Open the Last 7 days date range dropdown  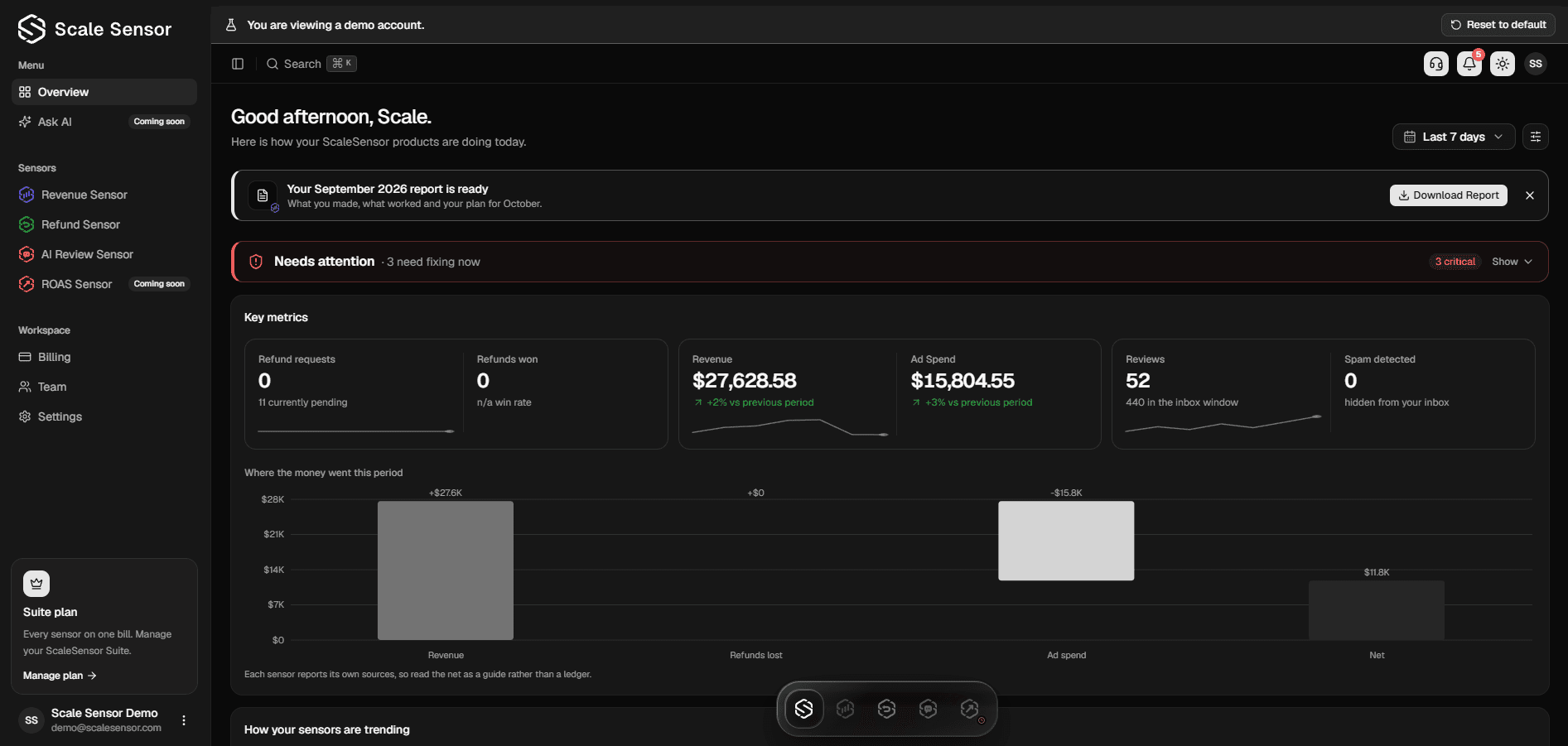(x=1454, y=137)
